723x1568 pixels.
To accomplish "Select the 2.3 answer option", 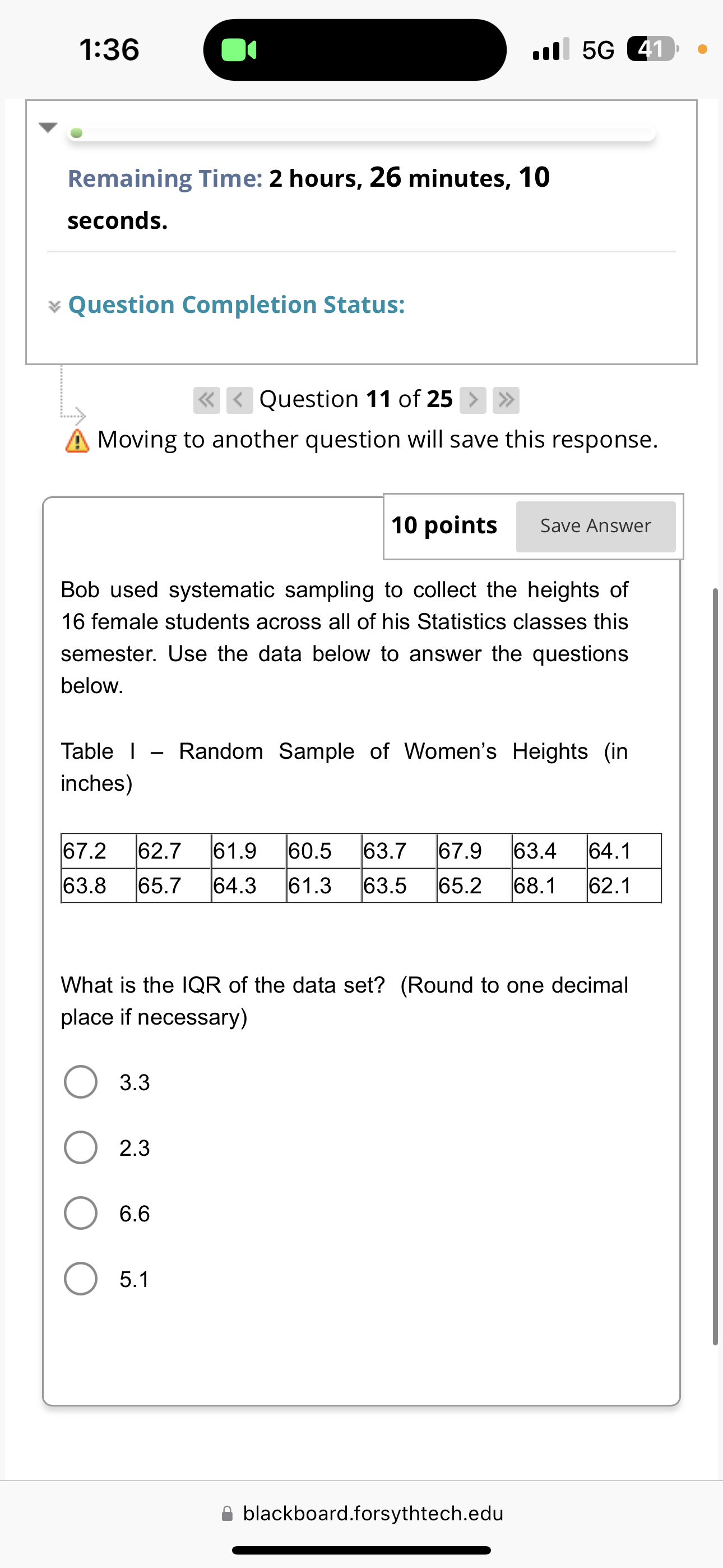I will point(80,1148).
